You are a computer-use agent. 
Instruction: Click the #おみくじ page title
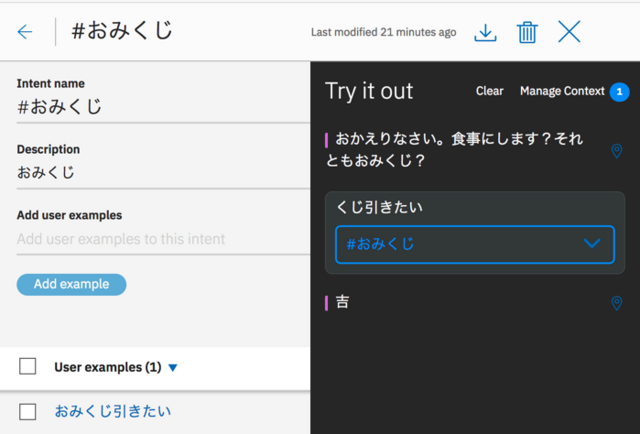122,31
